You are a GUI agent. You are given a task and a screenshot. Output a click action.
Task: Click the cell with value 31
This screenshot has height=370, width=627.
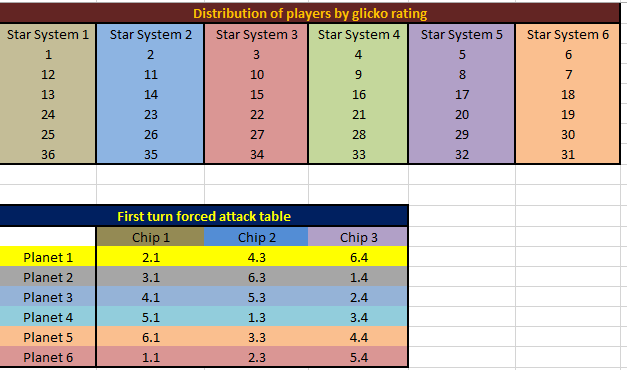coord(568,154)
